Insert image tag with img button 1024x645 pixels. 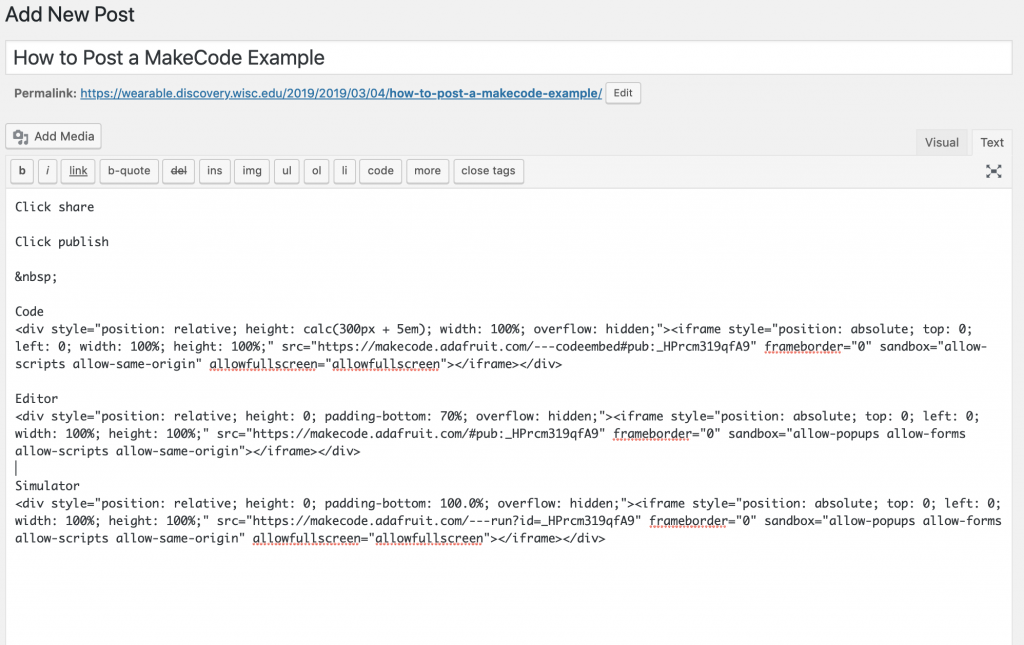(251, 171)
